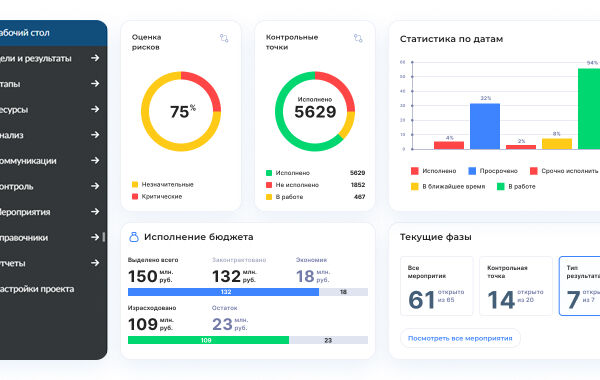The height and width of the screenshot is (380, 600).
Task: Click blue Просрочено legend swatch
Action: (x=472, y=171)
